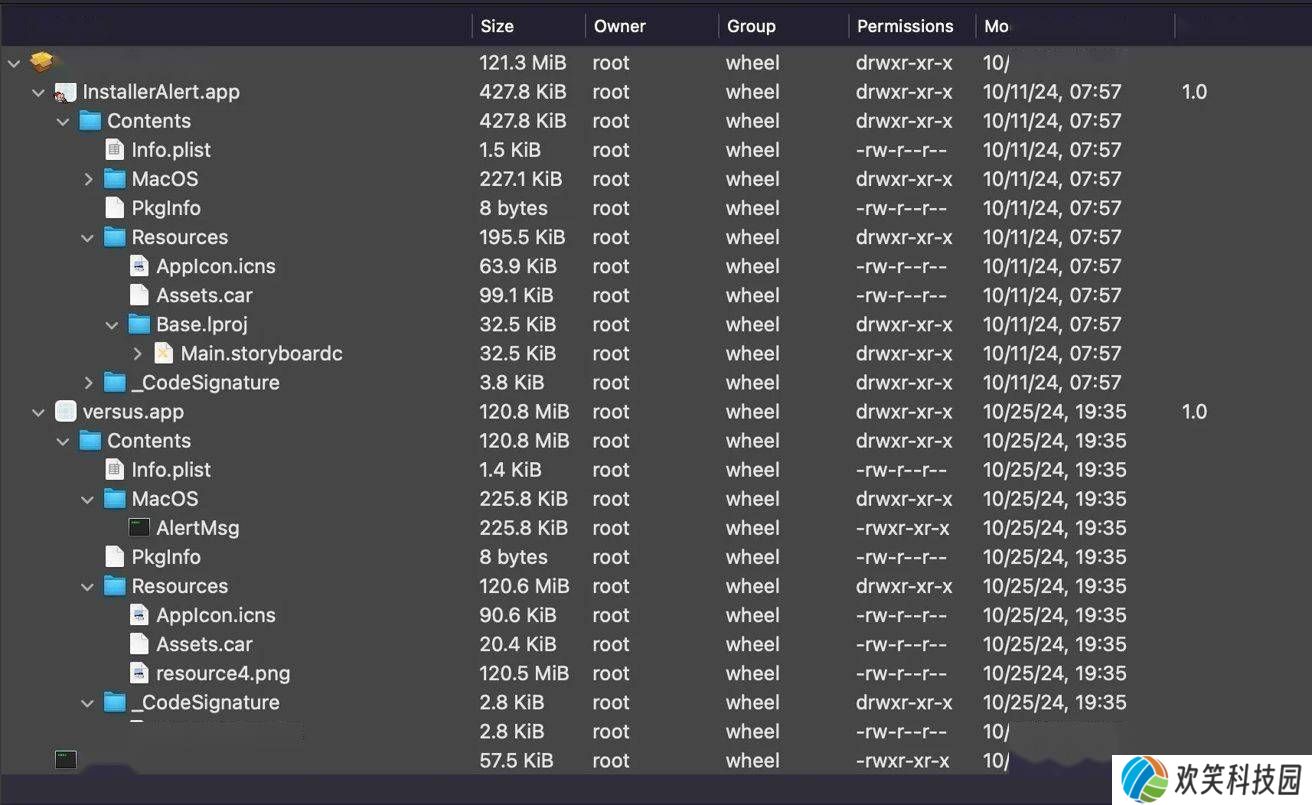Click the Assets.car file icon sized 99.1 KiB
This screenshot has width=1312, height=805.
(139, 295)
